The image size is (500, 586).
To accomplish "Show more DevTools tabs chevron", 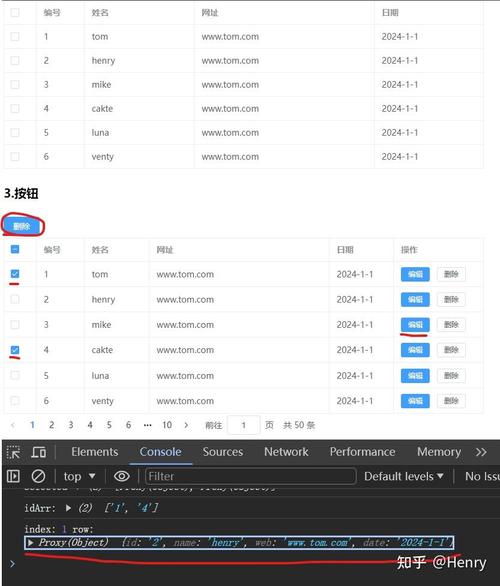I will (x=481, y=452).
